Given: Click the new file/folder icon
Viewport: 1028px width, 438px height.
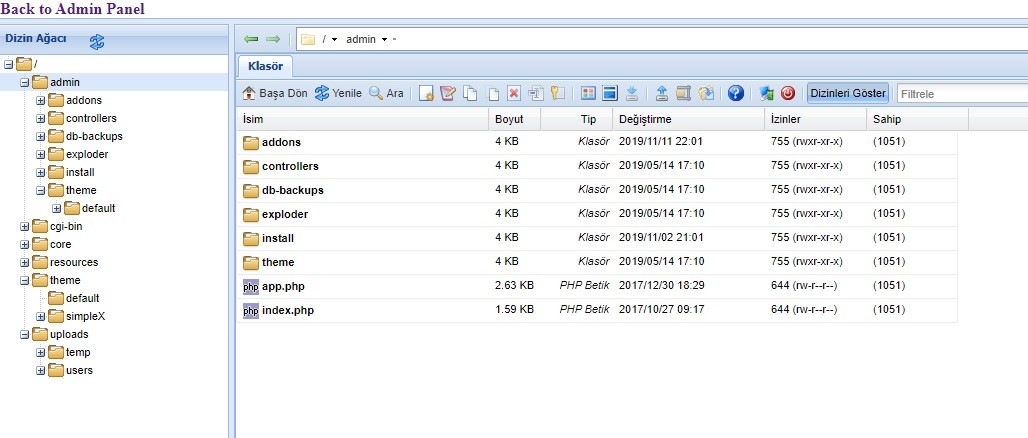Looking at the screenshot, I should pos(426,93).
